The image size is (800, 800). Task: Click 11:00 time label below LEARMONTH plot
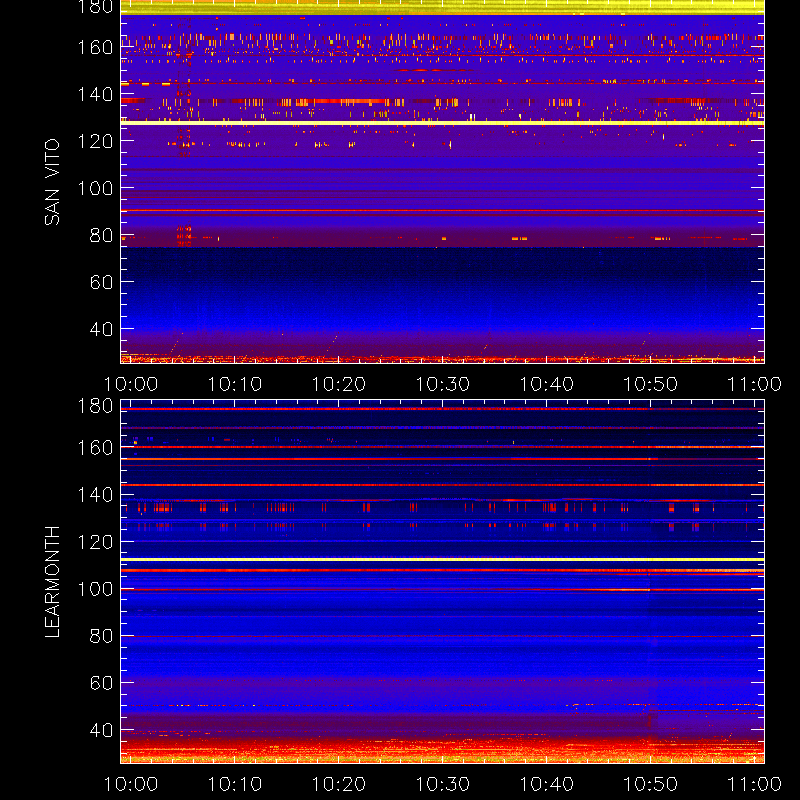754,784
